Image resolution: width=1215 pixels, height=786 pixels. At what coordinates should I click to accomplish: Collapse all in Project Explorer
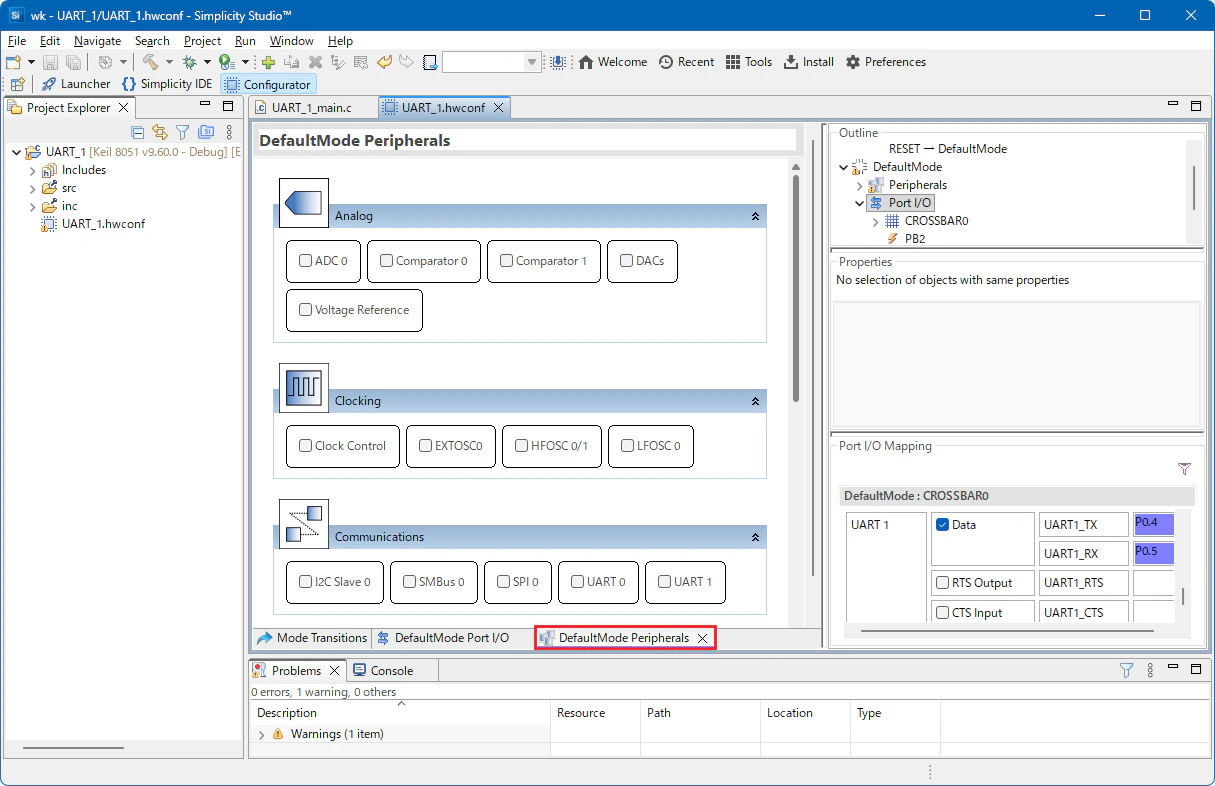[x=138, y=132]
